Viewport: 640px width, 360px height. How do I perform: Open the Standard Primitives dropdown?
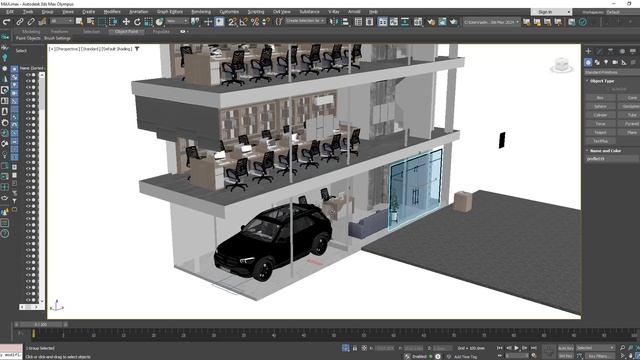click(612, 72)
